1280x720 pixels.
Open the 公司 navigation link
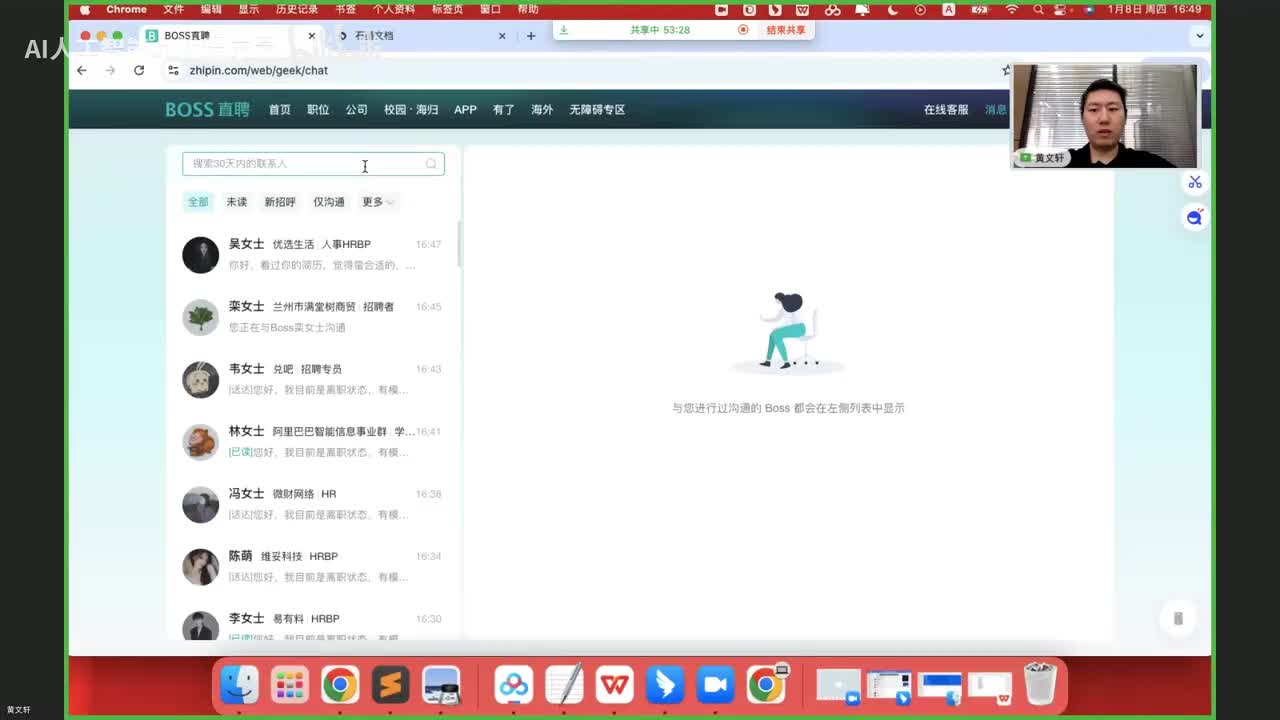[x=357, y=110]
